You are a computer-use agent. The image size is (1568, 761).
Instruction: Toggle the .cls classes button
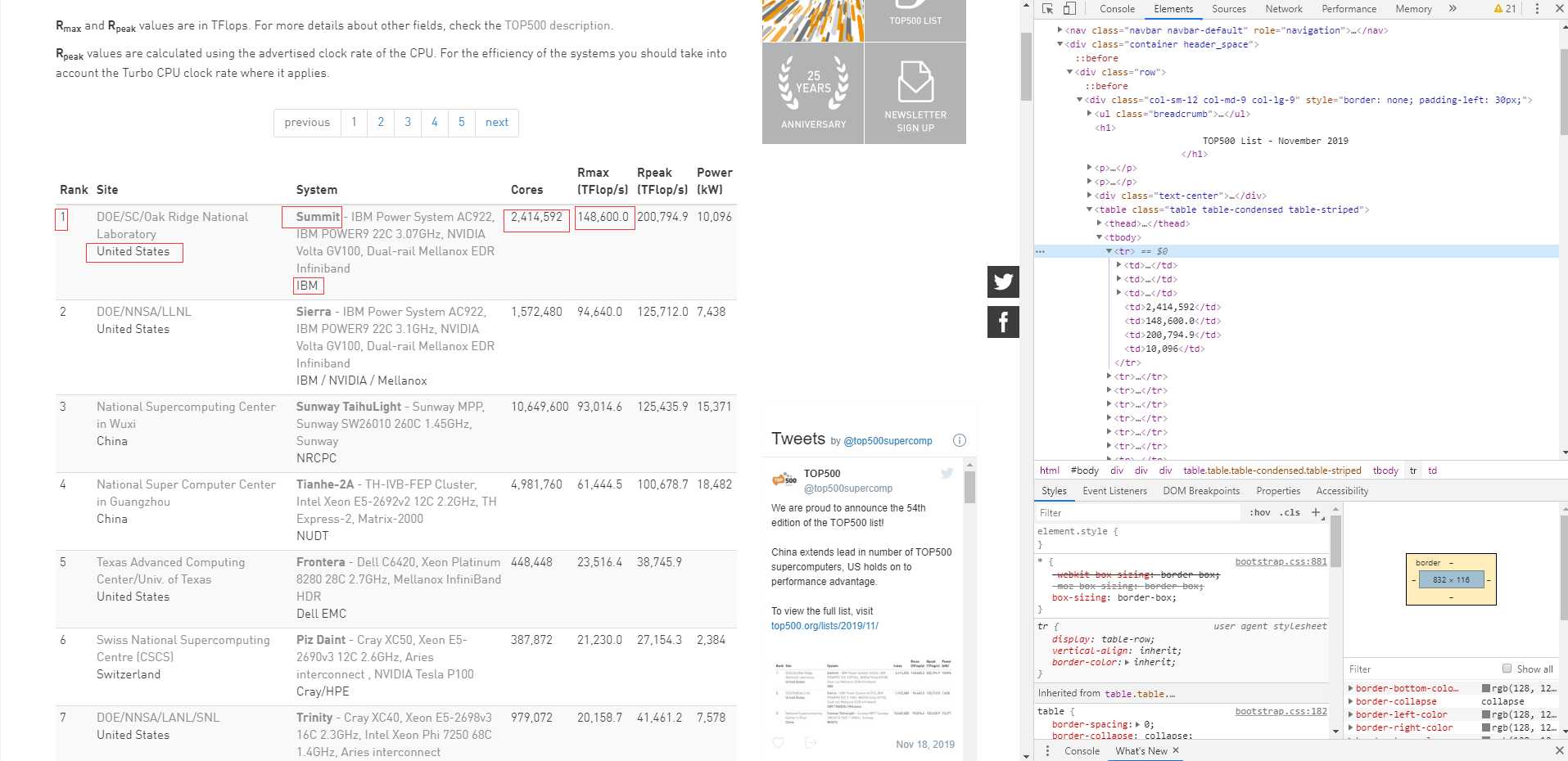coord(1290,512)
